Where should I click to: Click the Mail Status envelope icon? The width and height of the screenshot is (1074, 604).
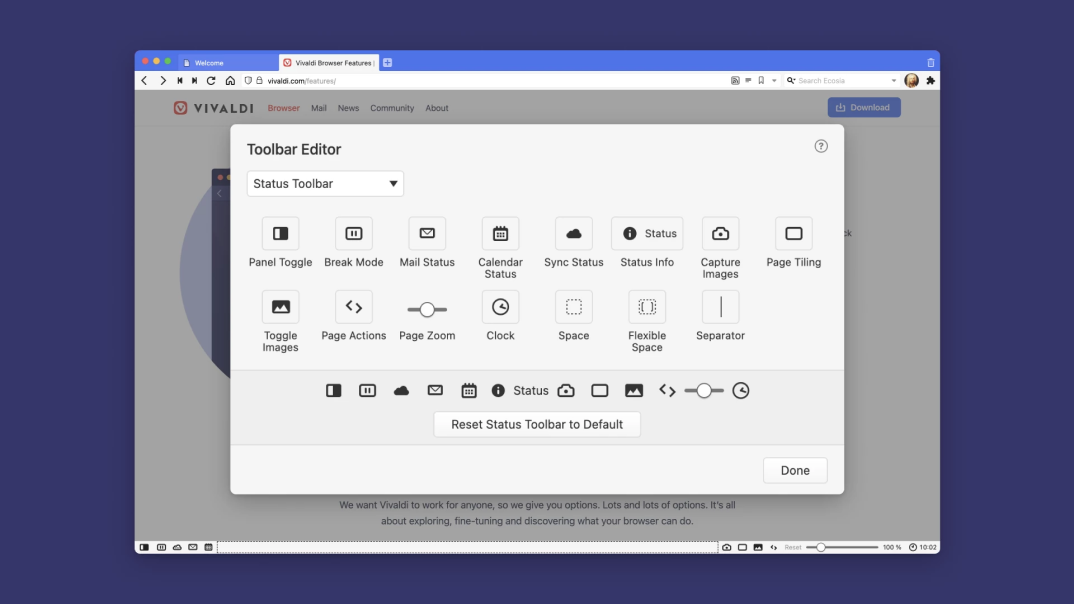427,233
